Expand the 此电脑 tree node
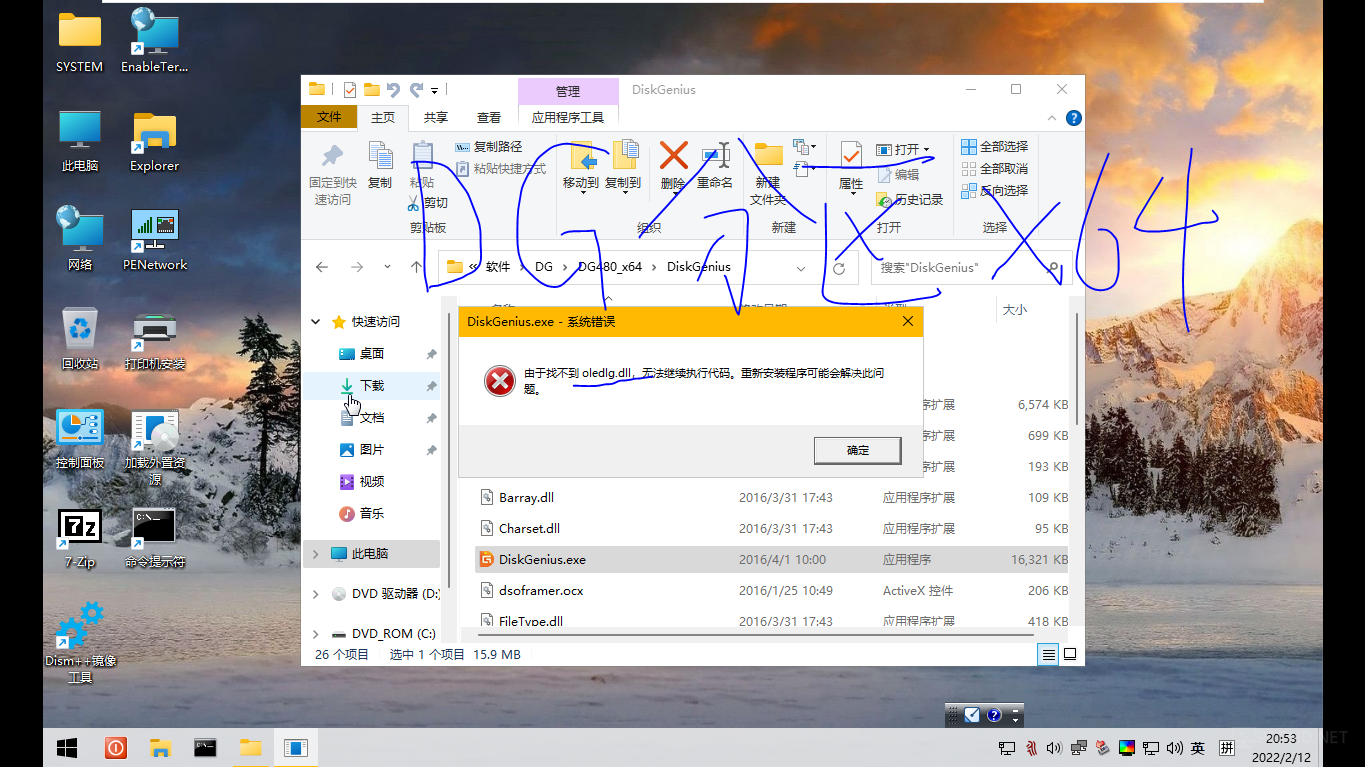The height and width of the screenshot is (767, 1365). coord(316,554)
